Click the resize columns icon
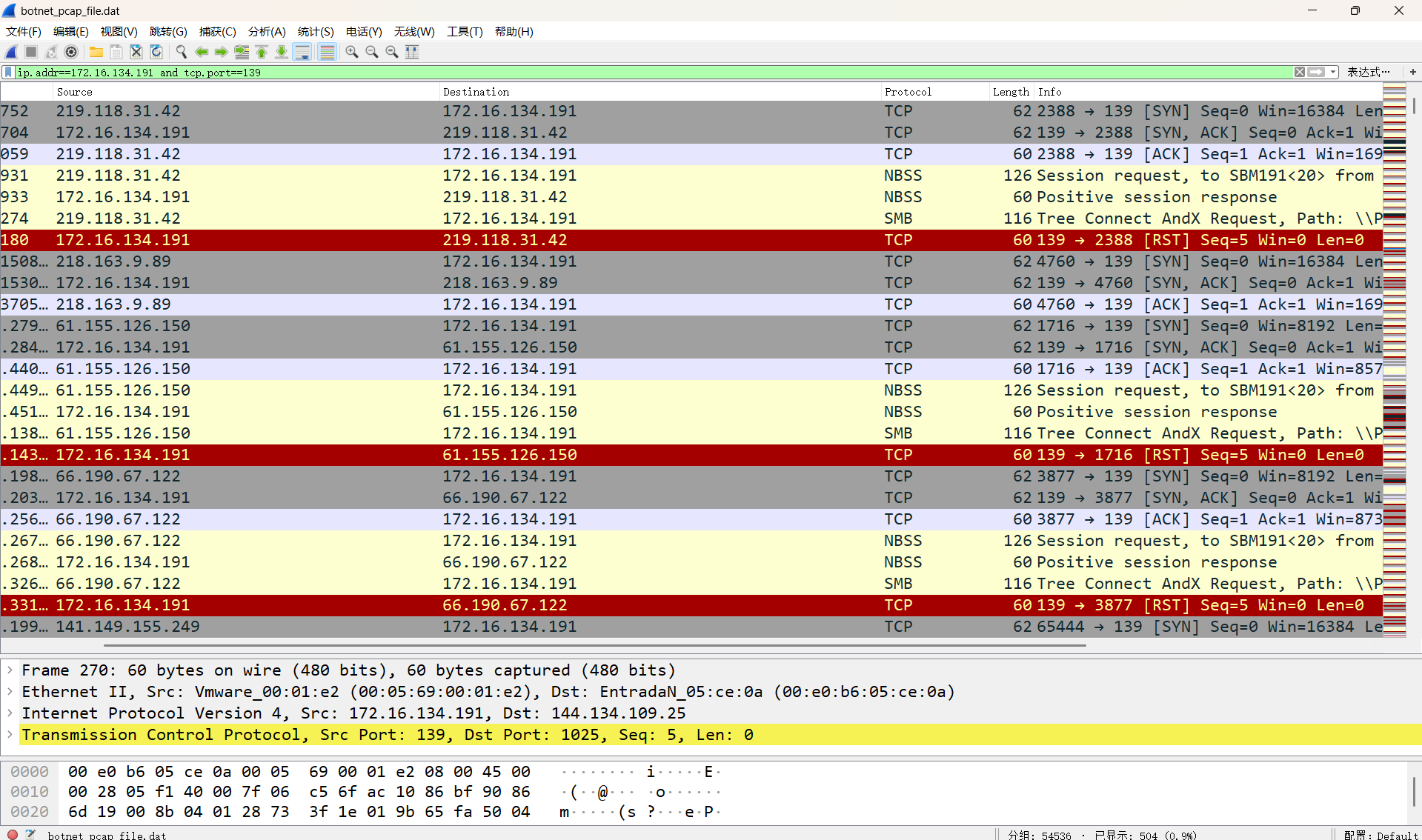The height and width of the screenshot is (840, 1422). pos(412,52)
